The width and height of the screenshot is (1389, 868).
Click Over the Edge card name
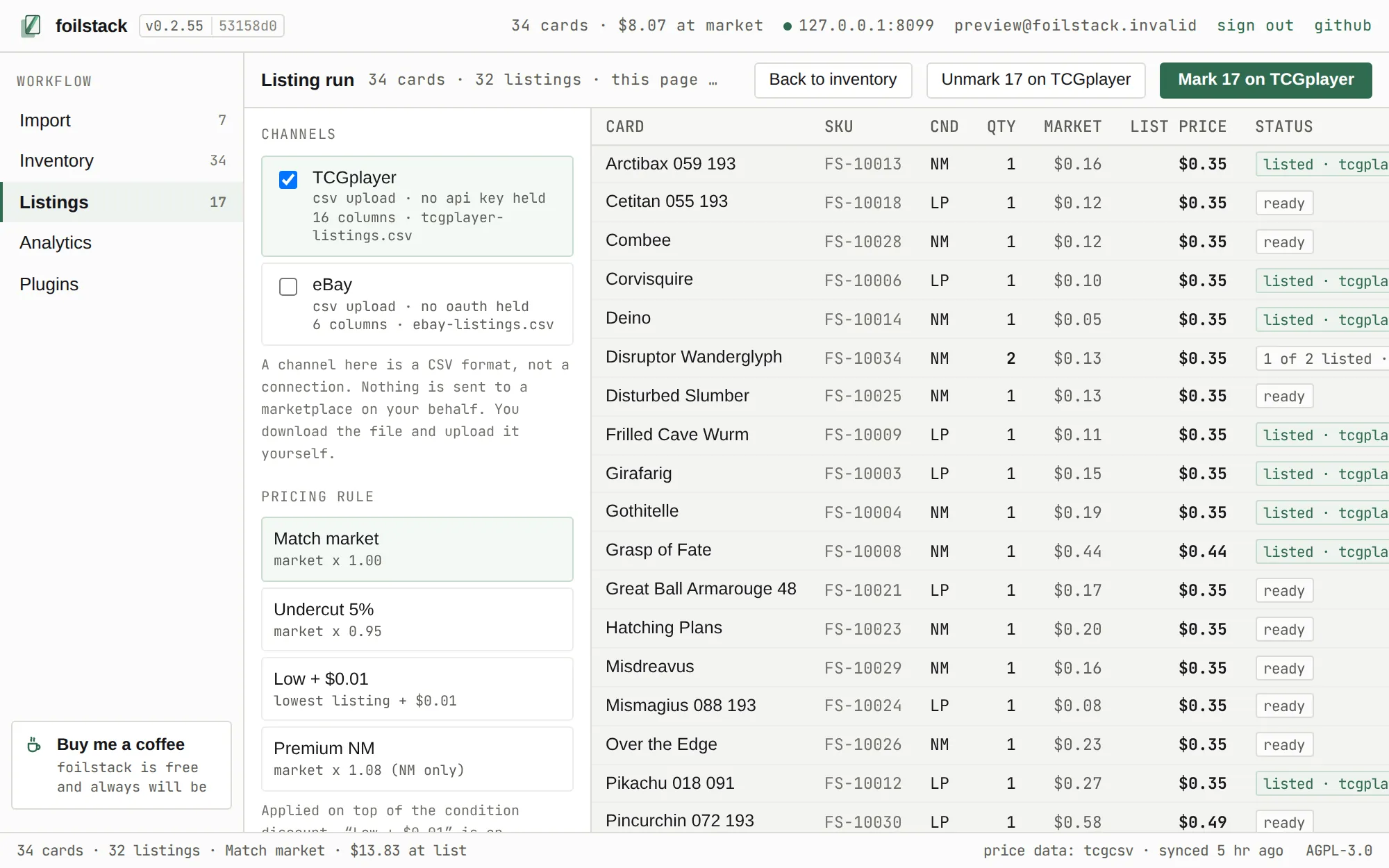pyautogui.click(x=660, y=744)
